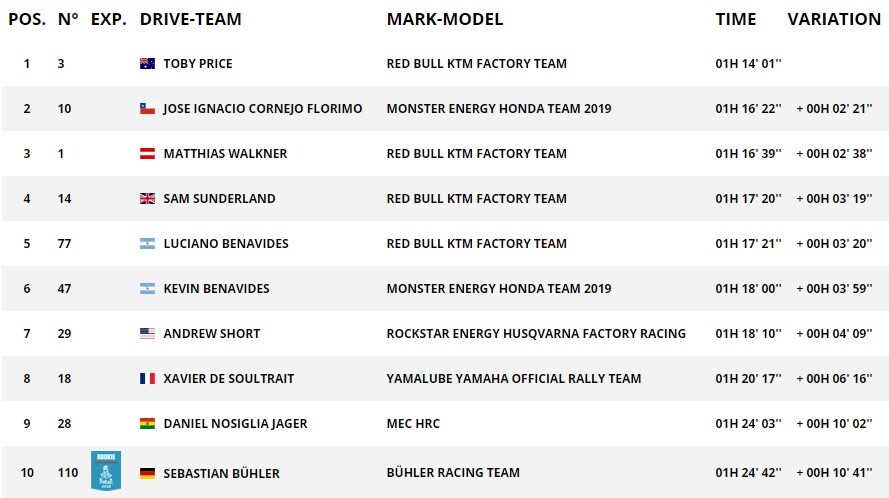The width and height of the screenshot is (889, 498).
Task: Click the US flag beside Andrew Short
Action: tap(147, 334)
